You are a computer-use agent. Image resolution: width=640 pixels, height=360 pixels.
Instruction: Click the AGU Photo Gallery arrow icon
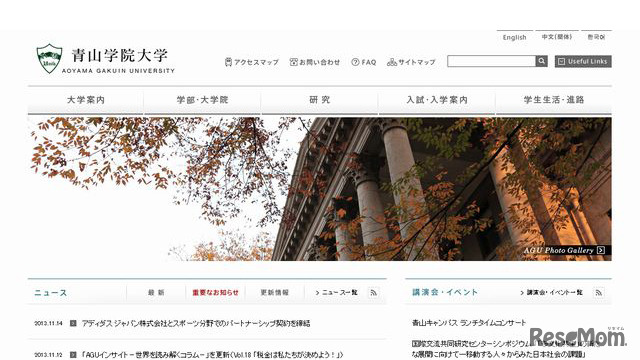pos(600,250)
